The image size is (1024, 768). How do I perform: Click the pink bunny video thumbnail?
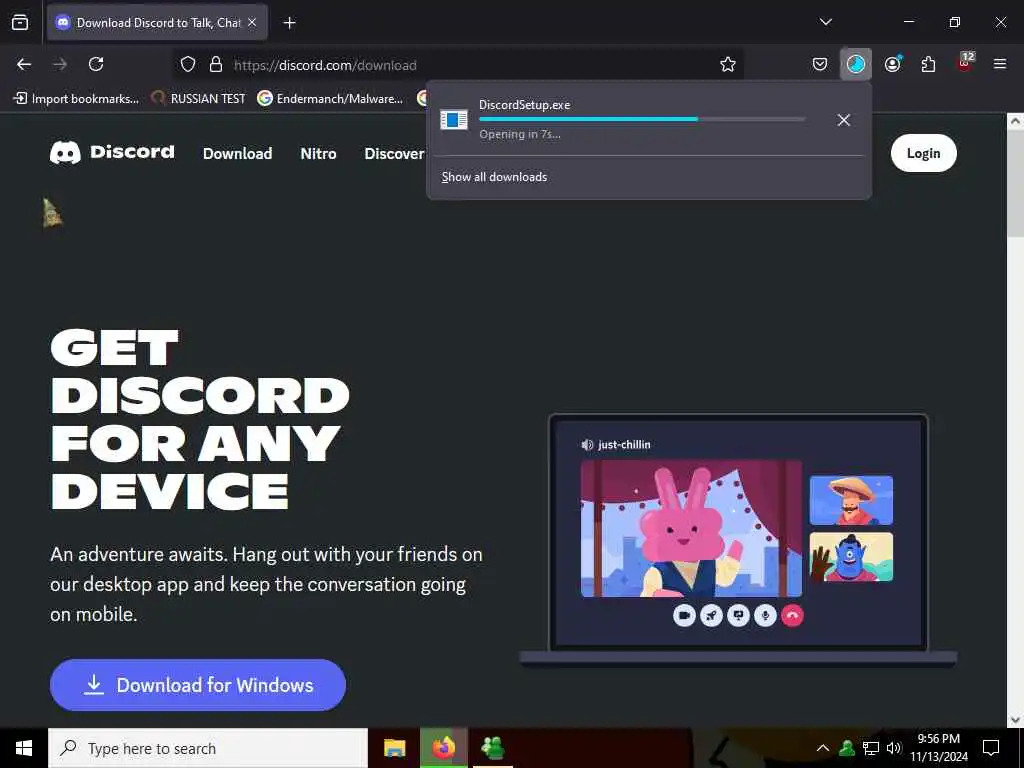[691, 529]
